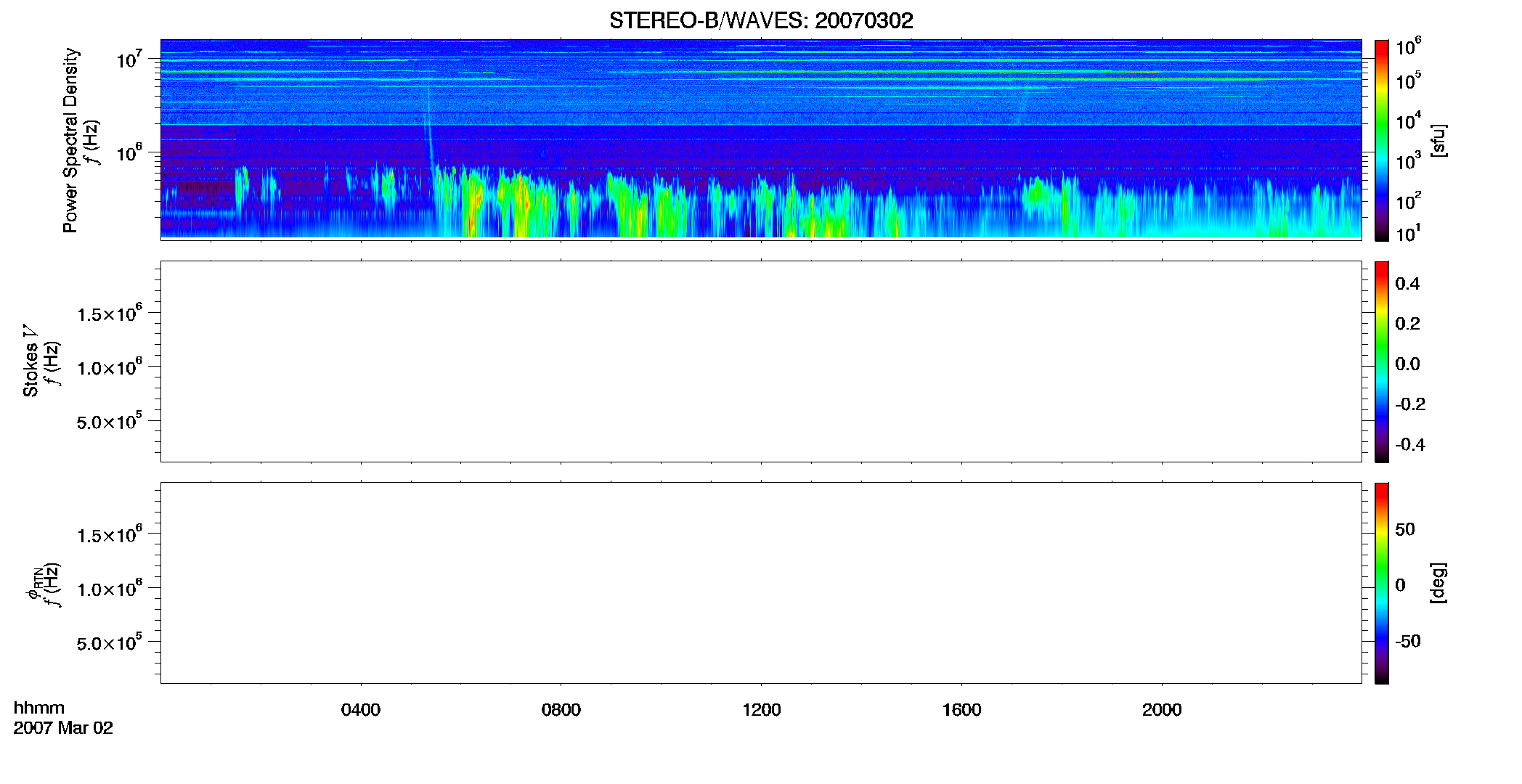Click the 5.0×10^5 tick in phi panel
Image resolution: width=1522 pixels, height=784 pixels.
[109, 643]
